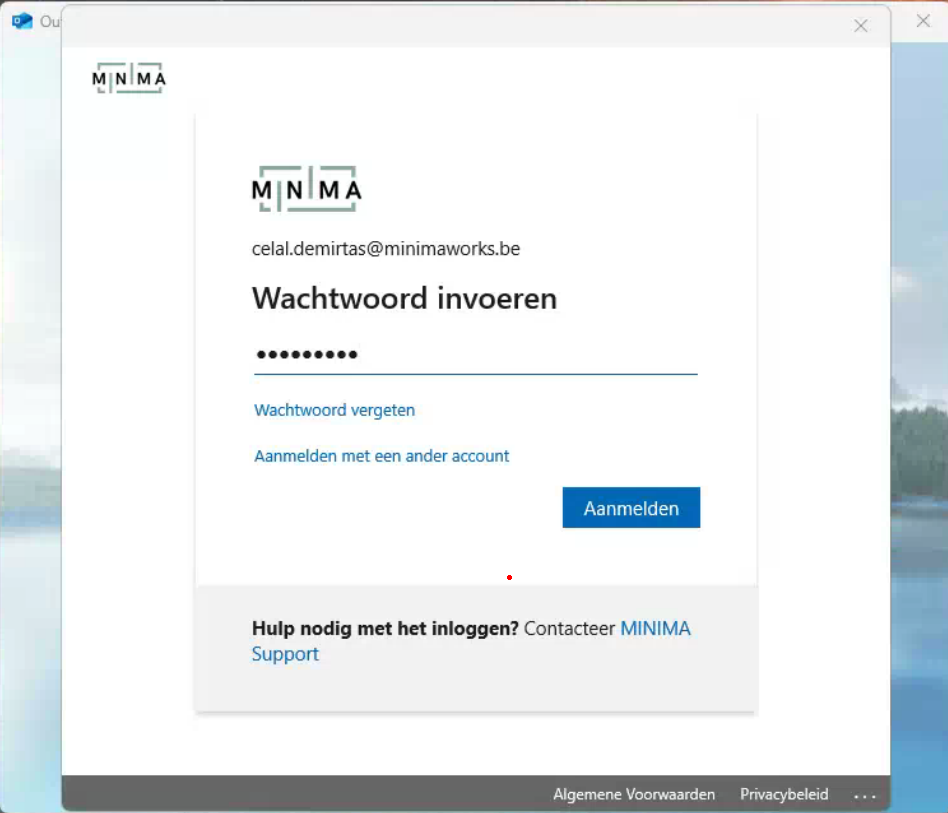Screen dimensions: 948x813
Task: Click the Hulp nodig met het inloggen text
Action: [x=385, y=628]
